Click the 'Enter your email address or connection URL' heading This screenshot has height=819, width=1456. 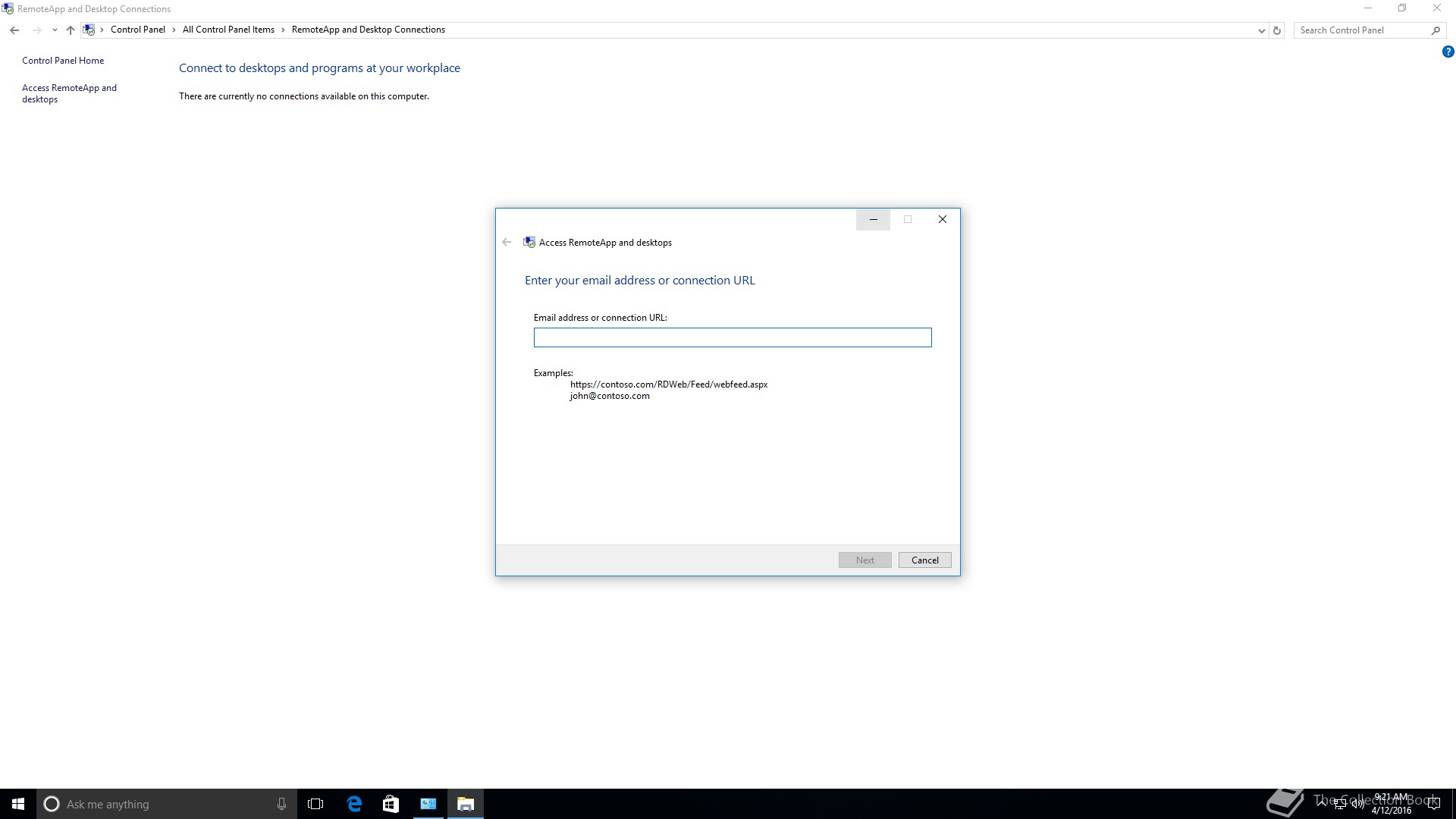(640, 281)
